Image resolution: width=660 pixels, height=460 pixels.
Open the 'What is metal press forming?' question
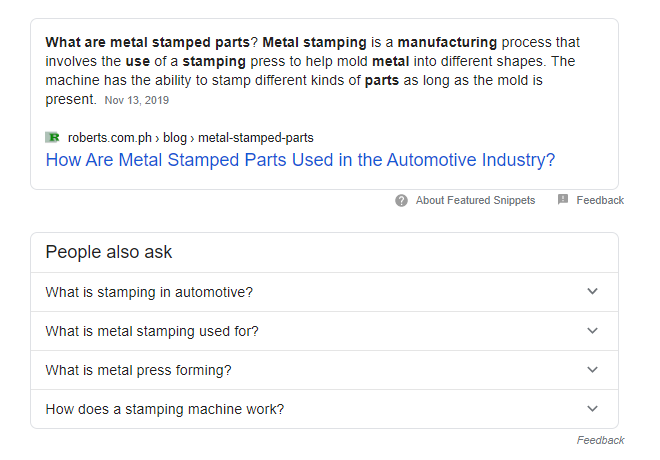tap(138, 370)
